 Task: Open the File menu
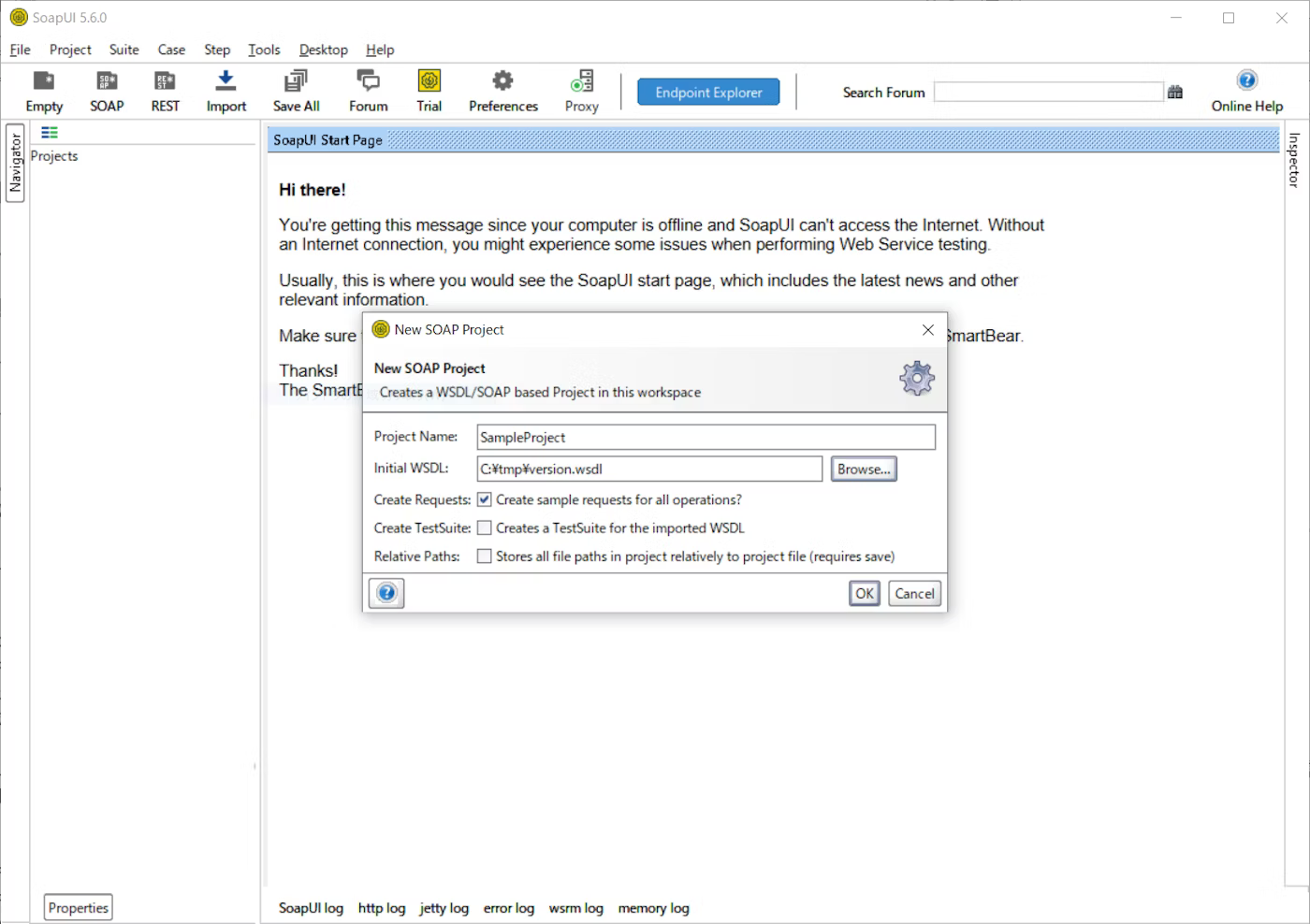click(x=20, y=50)
